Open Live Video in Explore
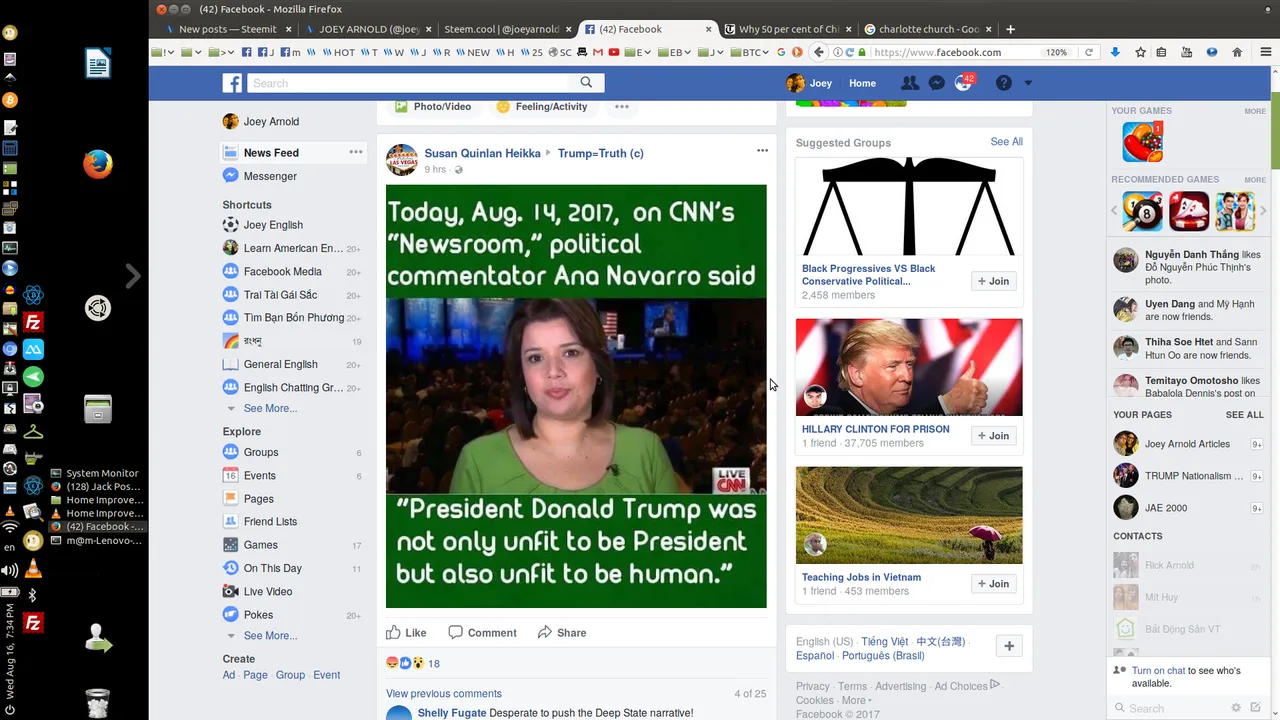Image resolution: width=1280 pixels, height=720 pixels. (268, 591)
